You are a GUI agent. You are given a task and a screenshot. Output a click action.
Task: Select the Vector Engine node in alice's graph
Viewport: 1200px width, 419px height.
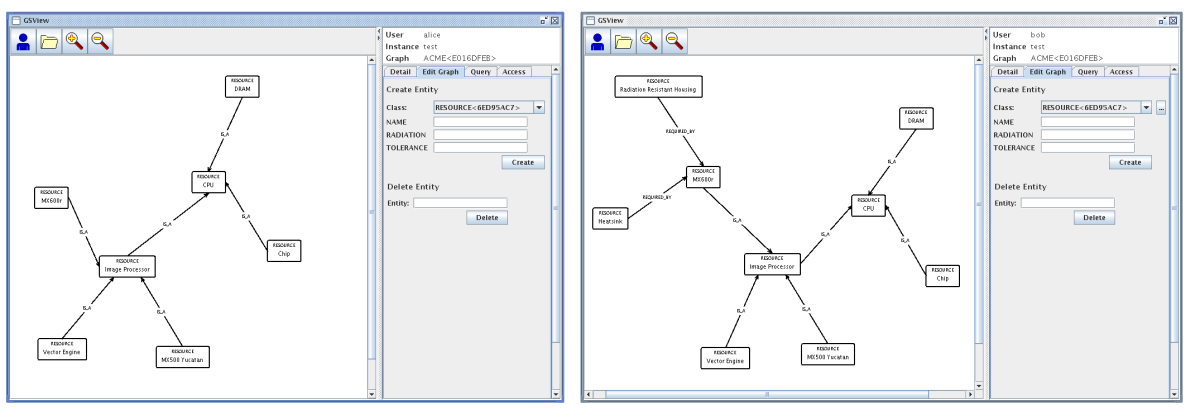coord(60,349)
